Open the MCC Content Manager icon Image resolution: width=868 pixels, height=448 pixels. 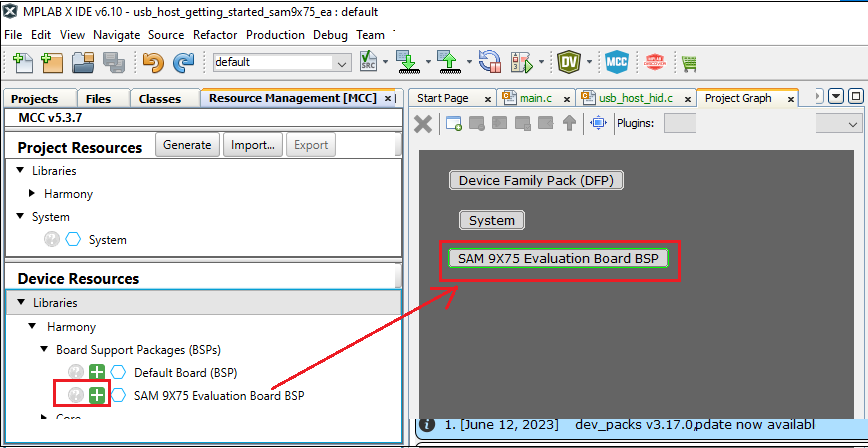(x=617, y=62)
